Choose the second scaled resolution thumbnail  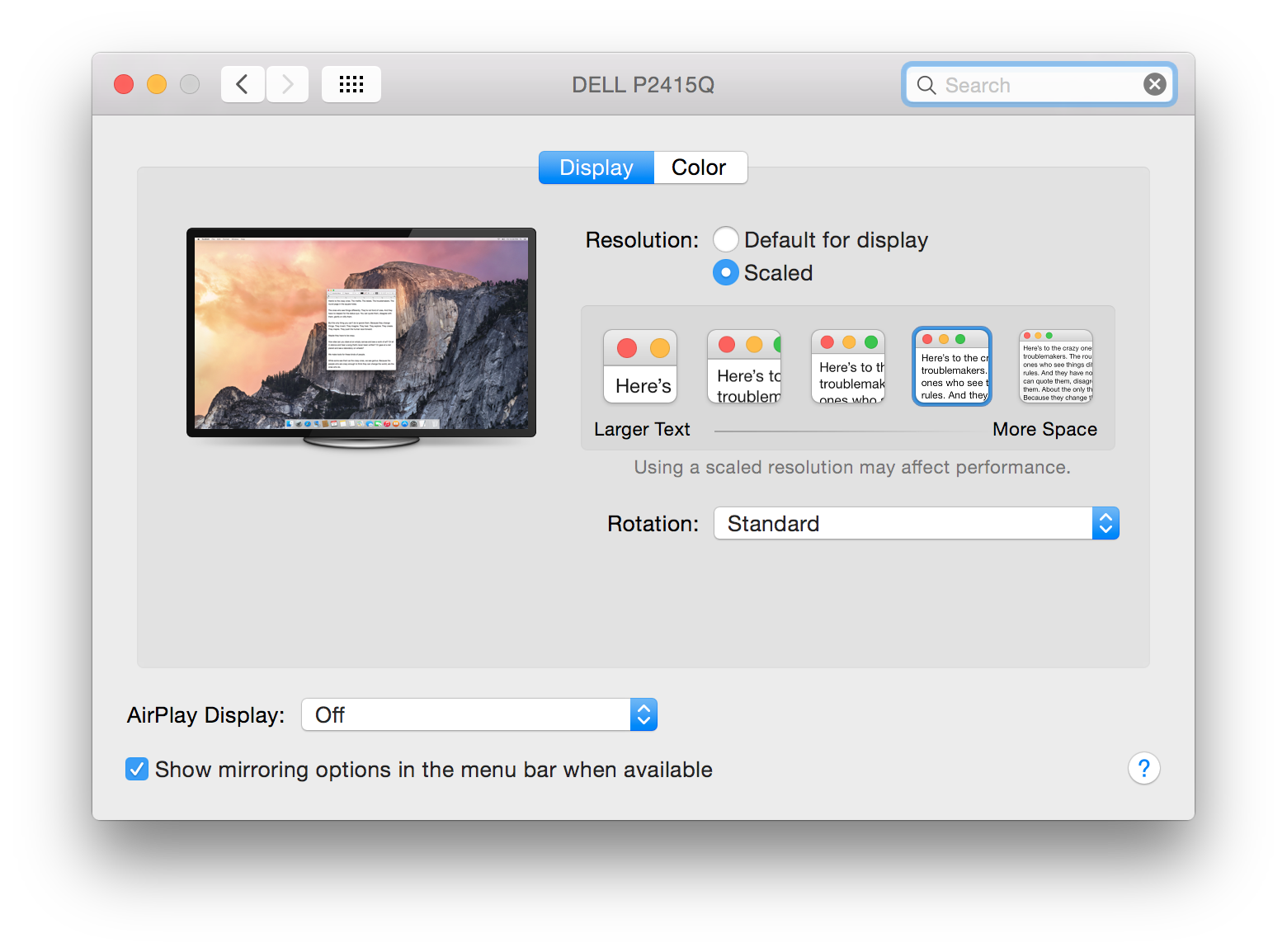click(744, 366)
